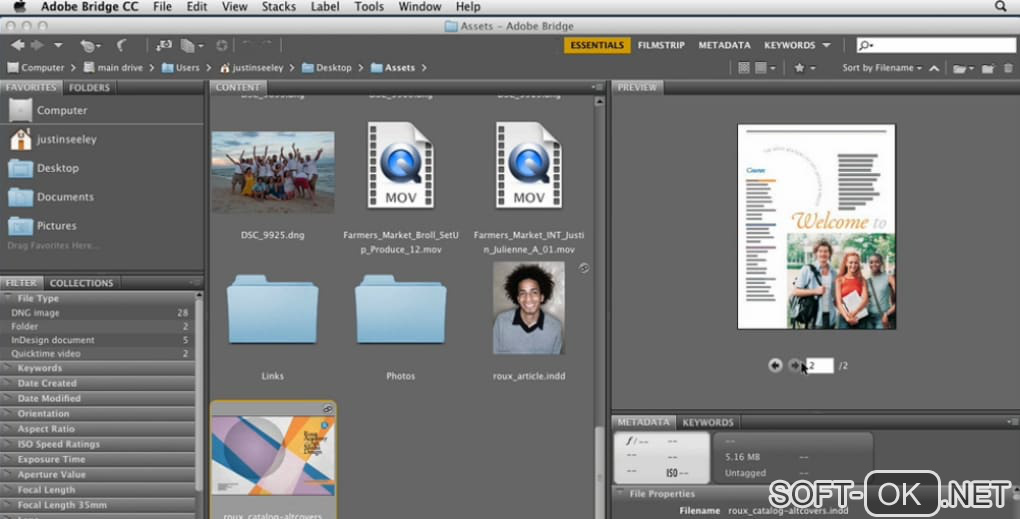Click the Create new folder icon
Viewport: 1020px width, 519px height.
click(988, 68)
